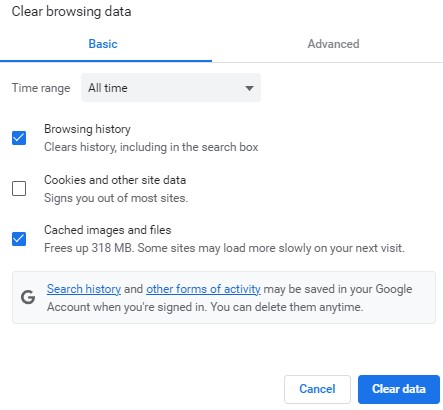
Task: Click the Google G logo icon
Action: click(28, 297)
